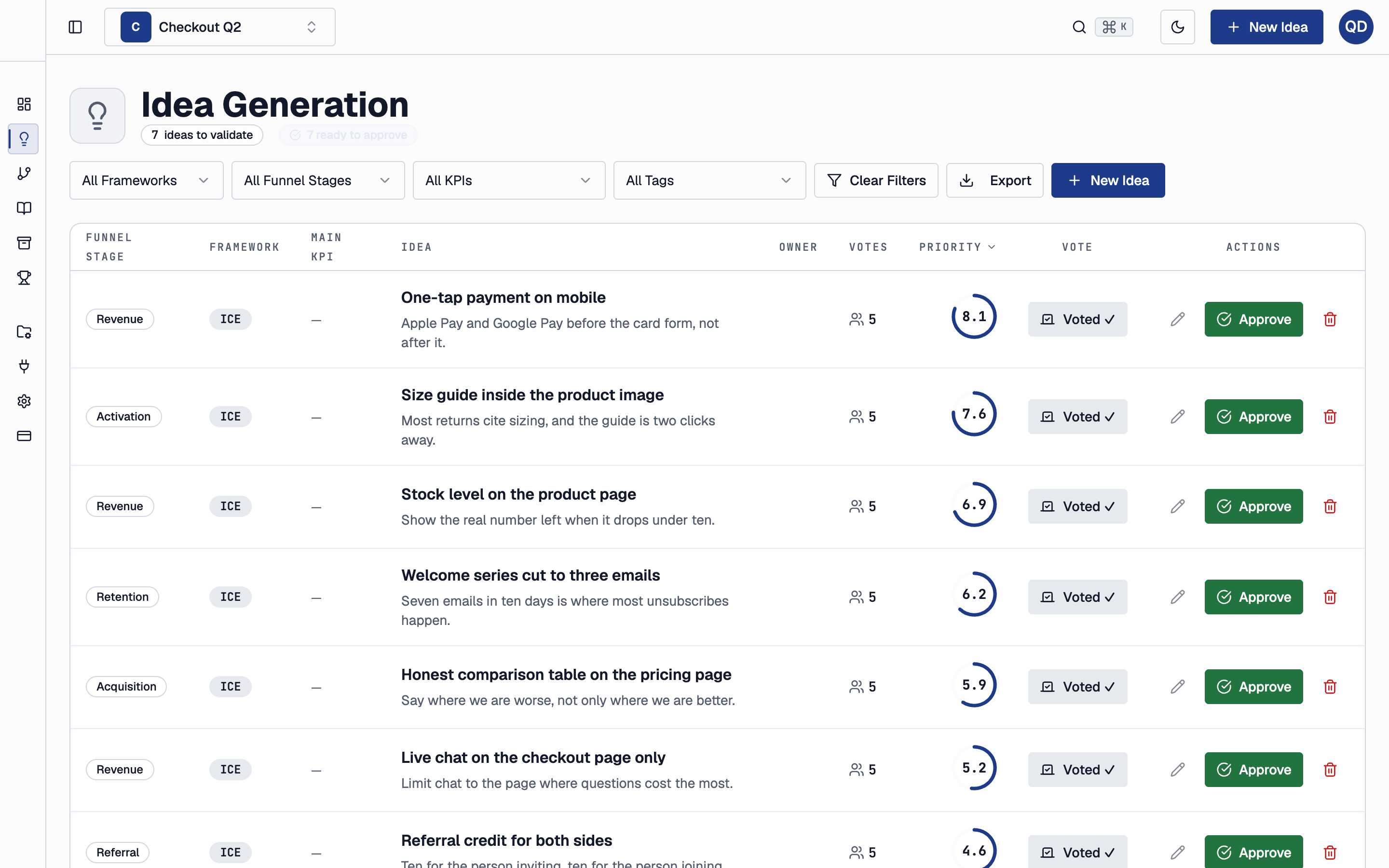The image size is (1389, 868).
Task: Expand the All Frameworks filter
Action: pos(146,180)
